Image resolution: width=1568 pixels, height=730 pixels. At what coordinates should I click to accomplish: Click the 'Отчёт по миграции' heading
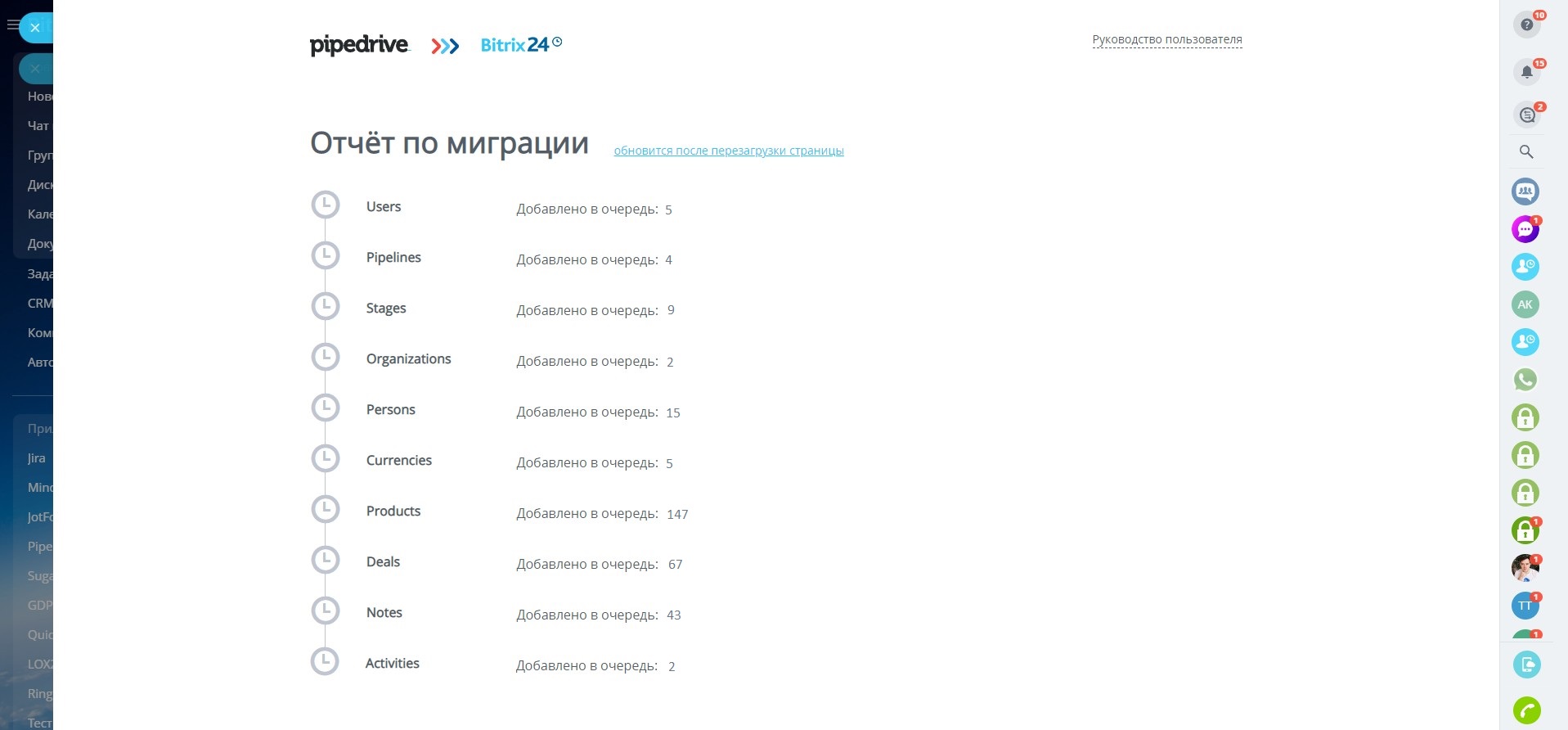(x=449, y=143)
